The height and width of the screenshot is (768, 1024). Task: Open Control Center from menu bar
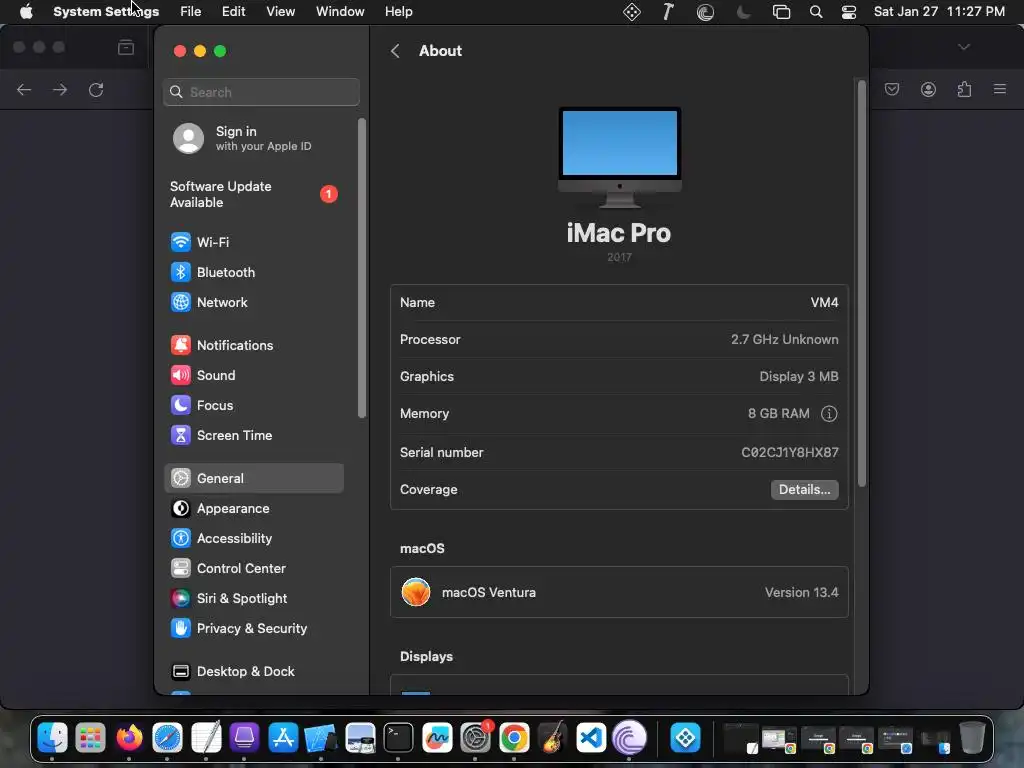848,12
